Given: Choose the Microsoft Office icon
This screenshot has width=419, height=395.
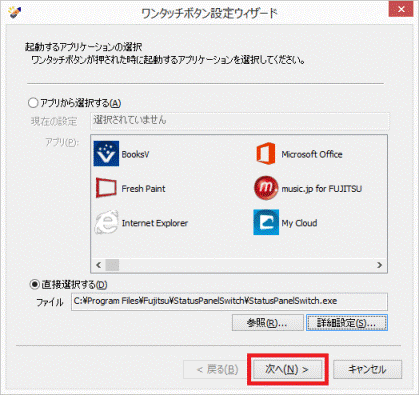Looking at the screenshot, I should 266,153.
